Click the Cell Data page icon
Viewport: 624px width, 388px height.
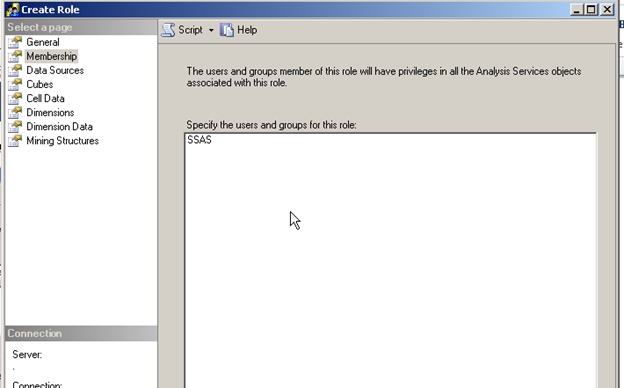[15, 98]
